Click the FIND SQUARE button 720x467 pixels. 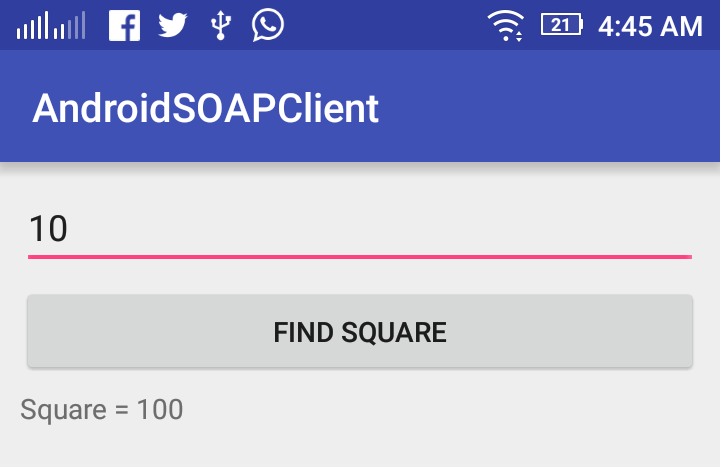click(360, 331)
